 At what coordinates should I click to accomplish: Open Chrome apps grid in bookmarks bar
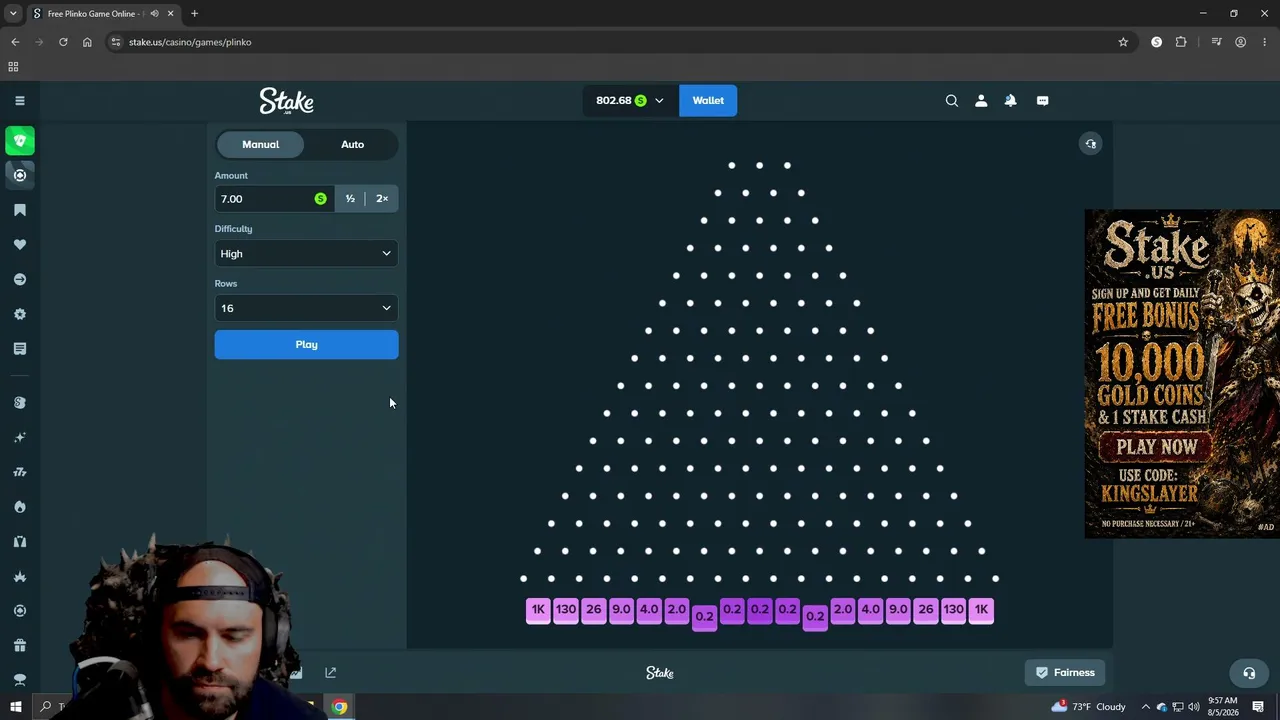tap(13, 67)
